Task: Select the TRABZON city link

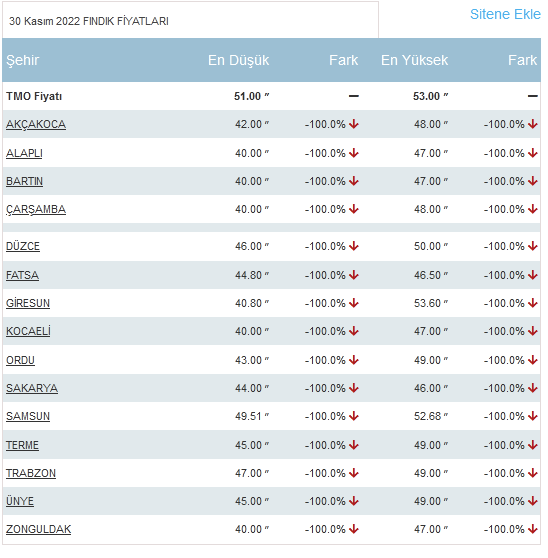Action: [31, 474]
